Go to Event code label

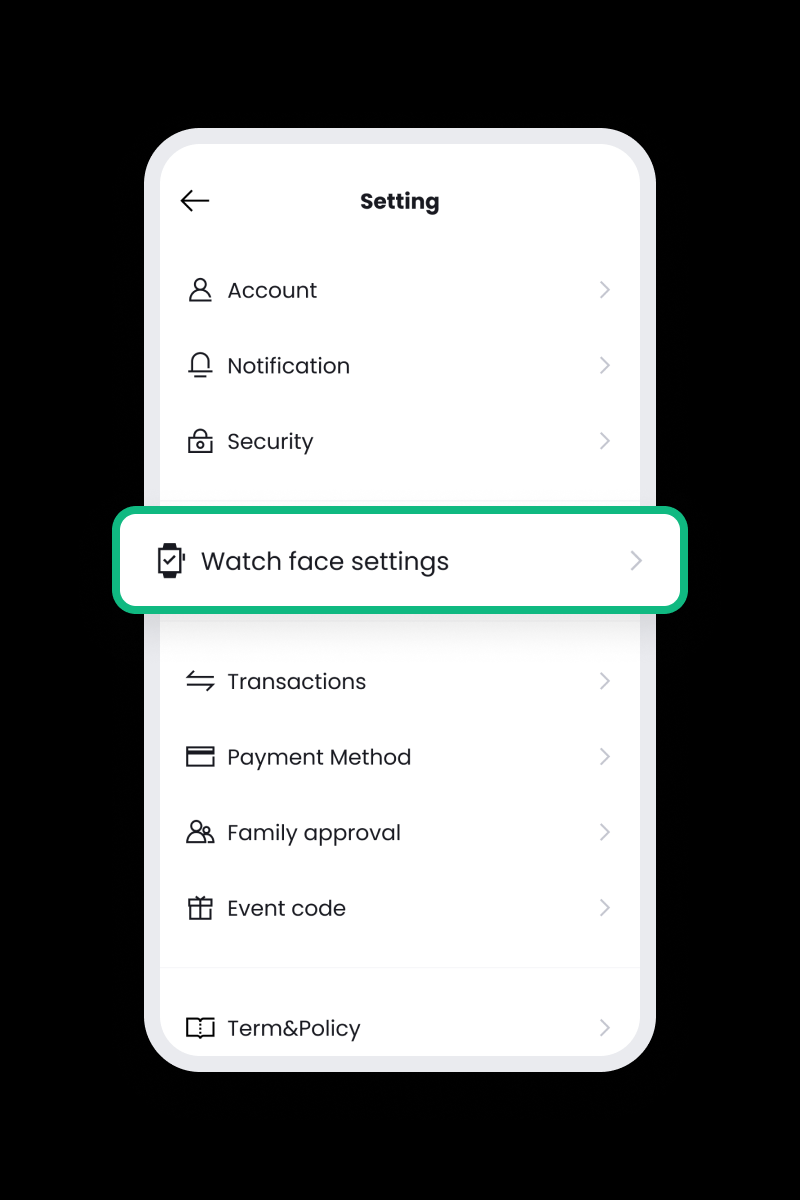(286, 908)
